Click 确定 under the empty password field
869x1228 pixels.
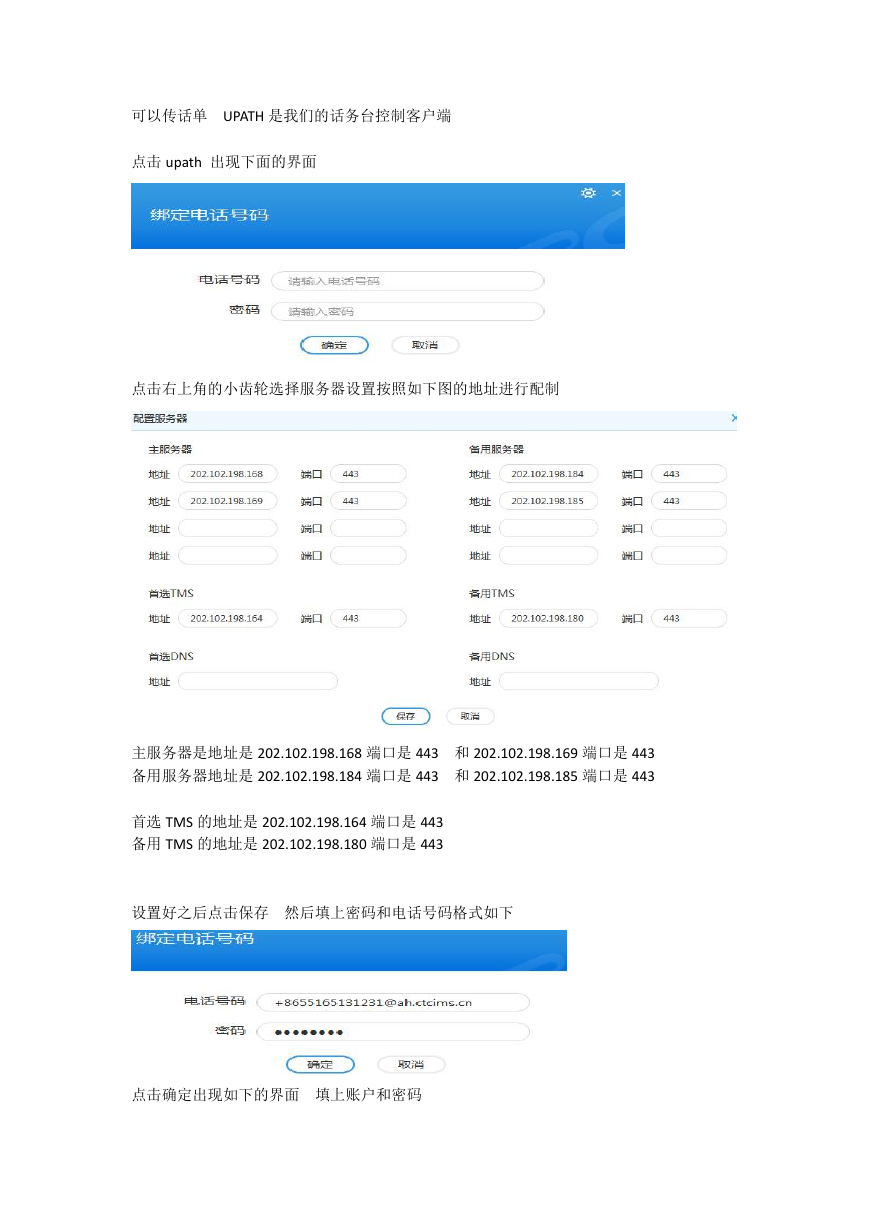pos(335,345)
